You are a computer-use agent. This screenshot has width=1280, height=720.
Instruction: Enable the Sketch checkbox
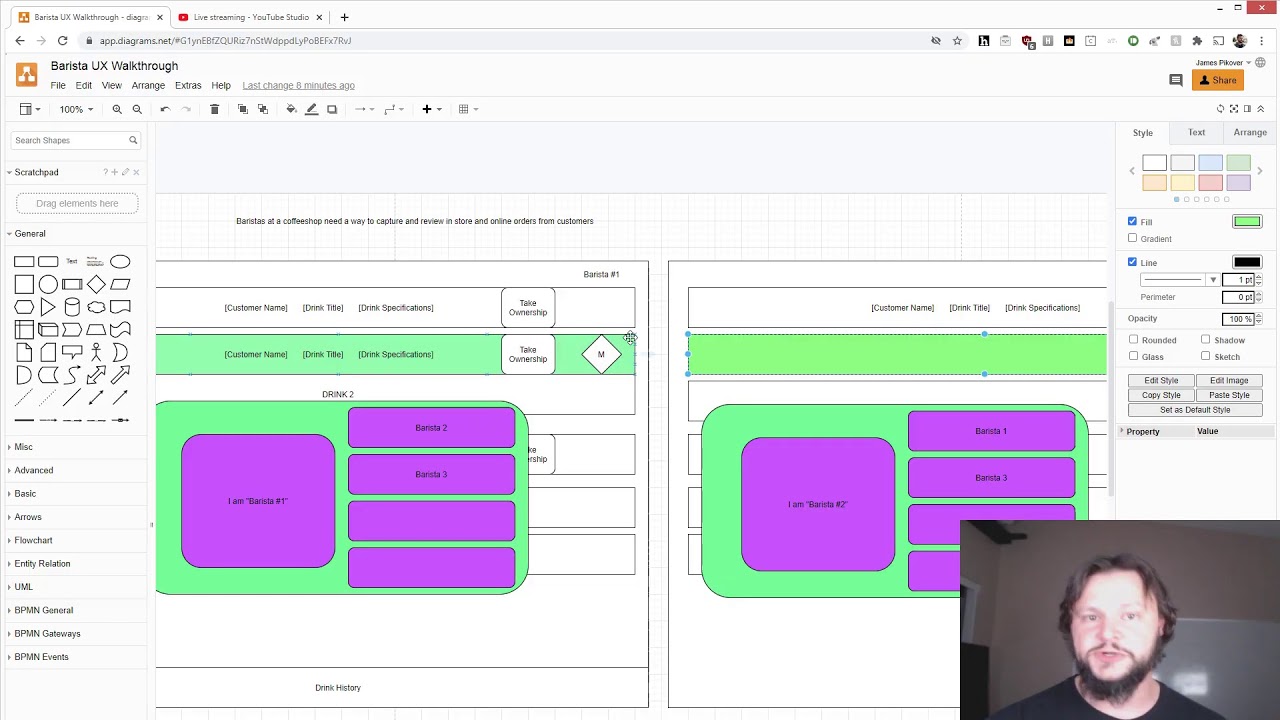coord(1205,356)
